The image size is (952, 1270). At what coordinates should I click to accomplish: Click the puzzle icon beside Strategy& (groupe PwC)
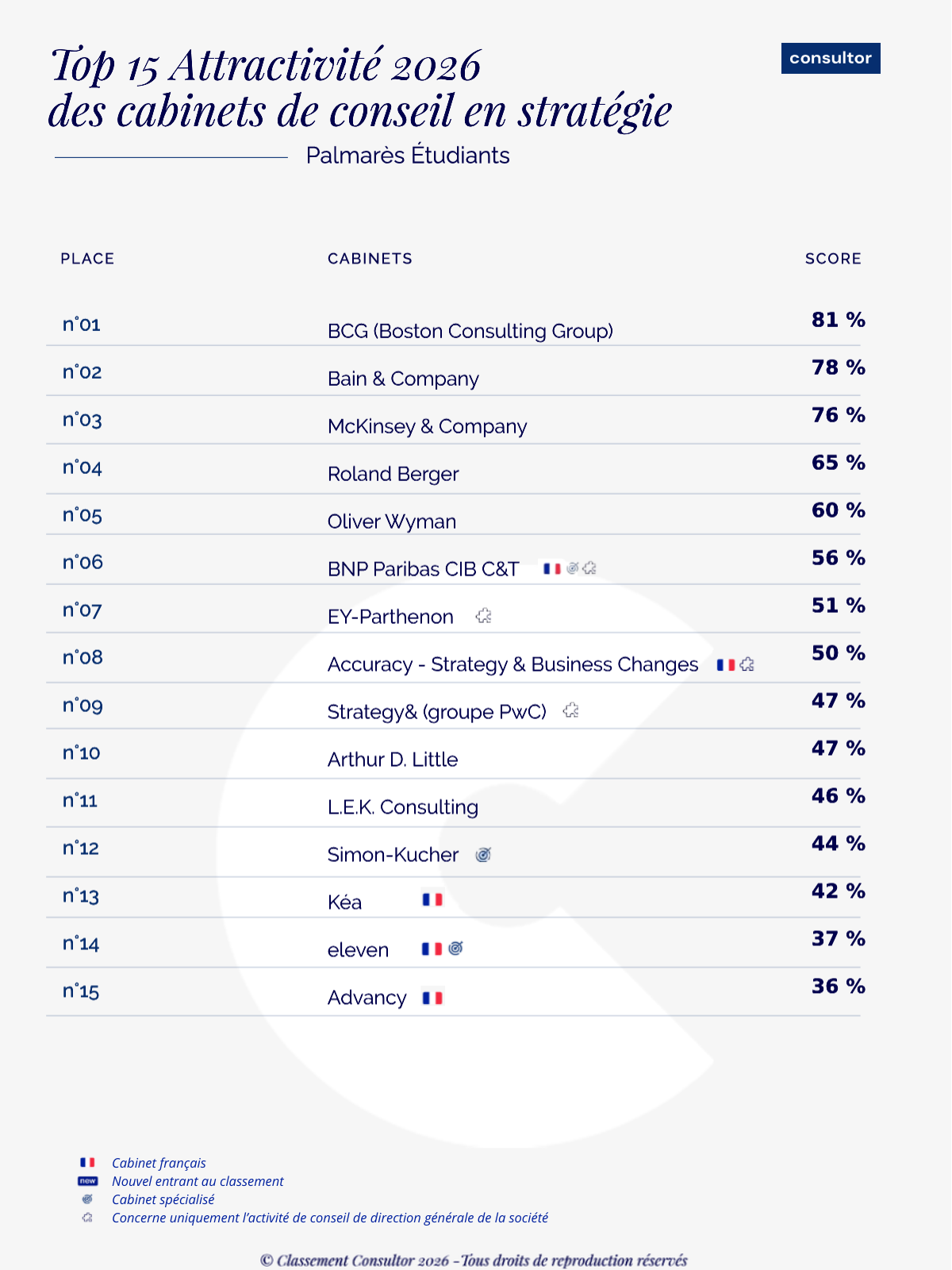[570, 710]
